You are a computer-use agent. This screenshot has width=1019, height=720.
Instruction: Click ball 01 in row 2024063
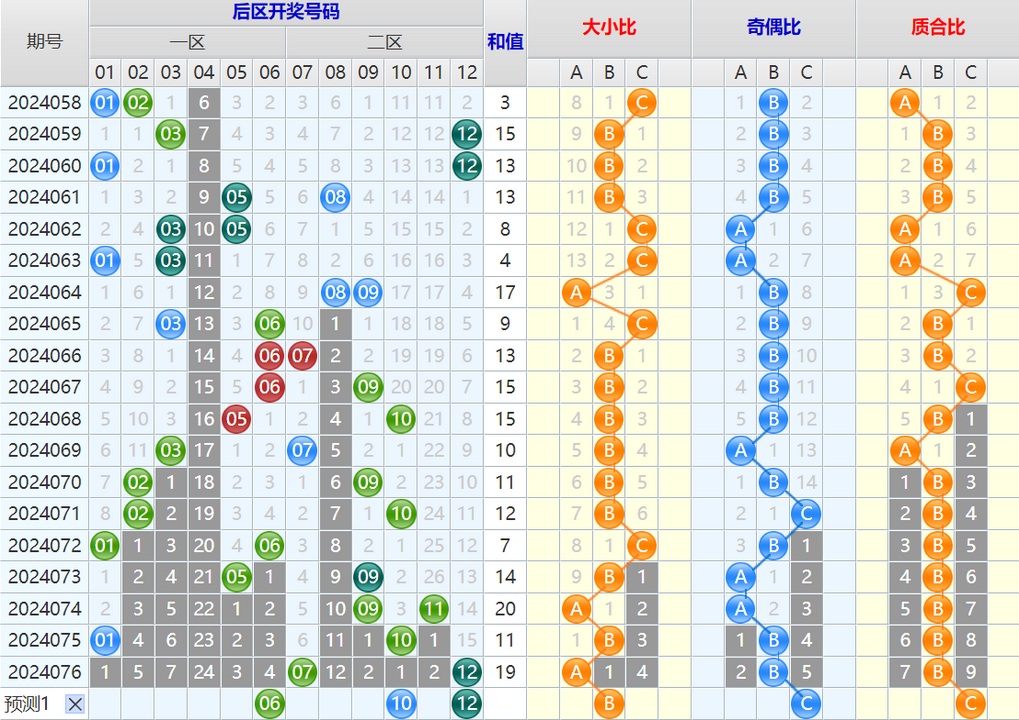105,261
